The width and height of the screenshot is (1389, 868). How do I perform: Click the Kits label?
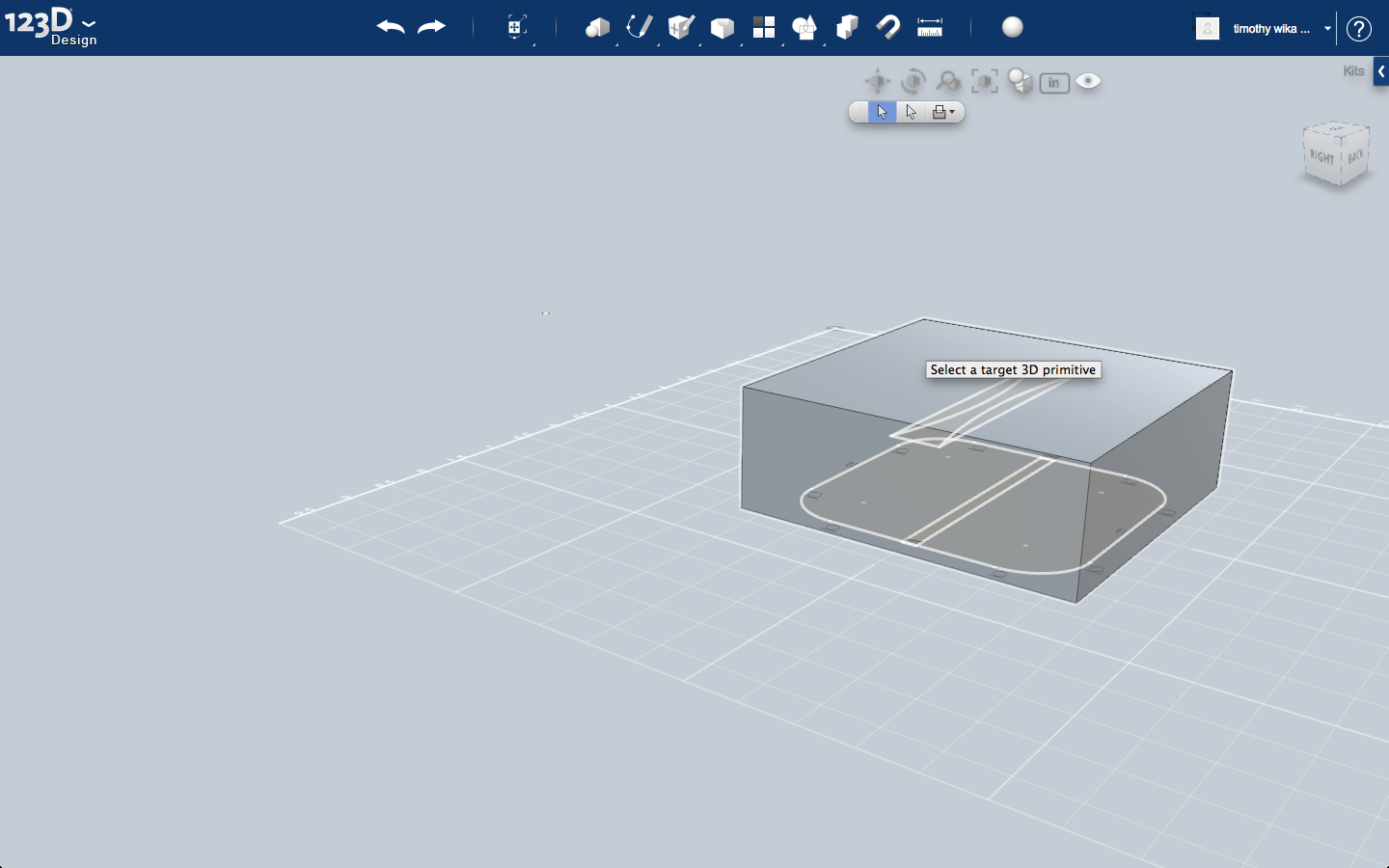pyautogui.click(x=1354, y=71)
